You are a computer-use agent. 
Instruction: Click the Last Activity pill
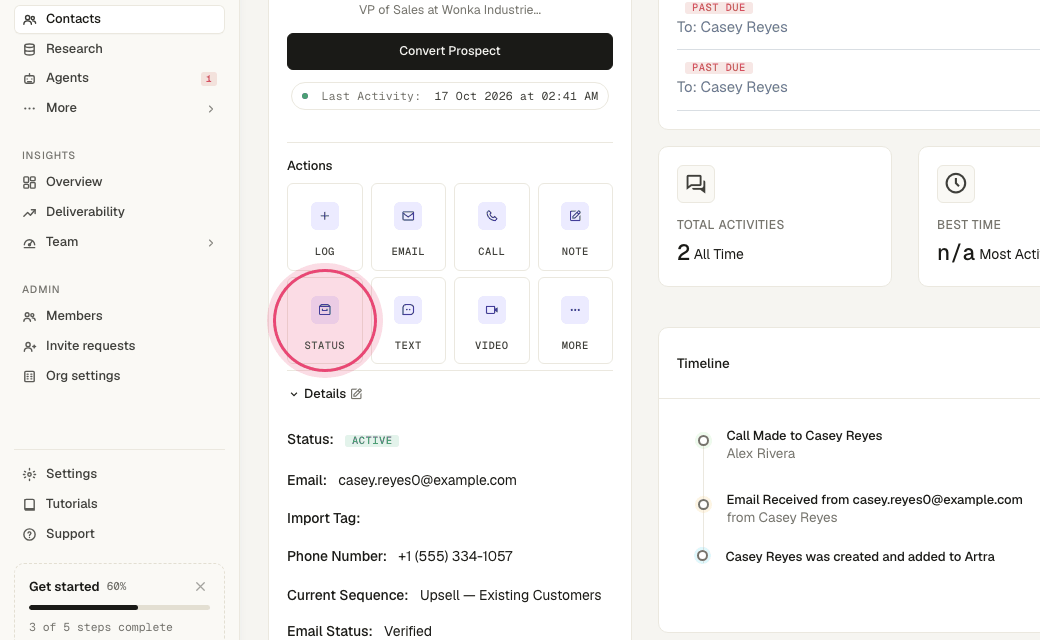[x=450, y=96]
